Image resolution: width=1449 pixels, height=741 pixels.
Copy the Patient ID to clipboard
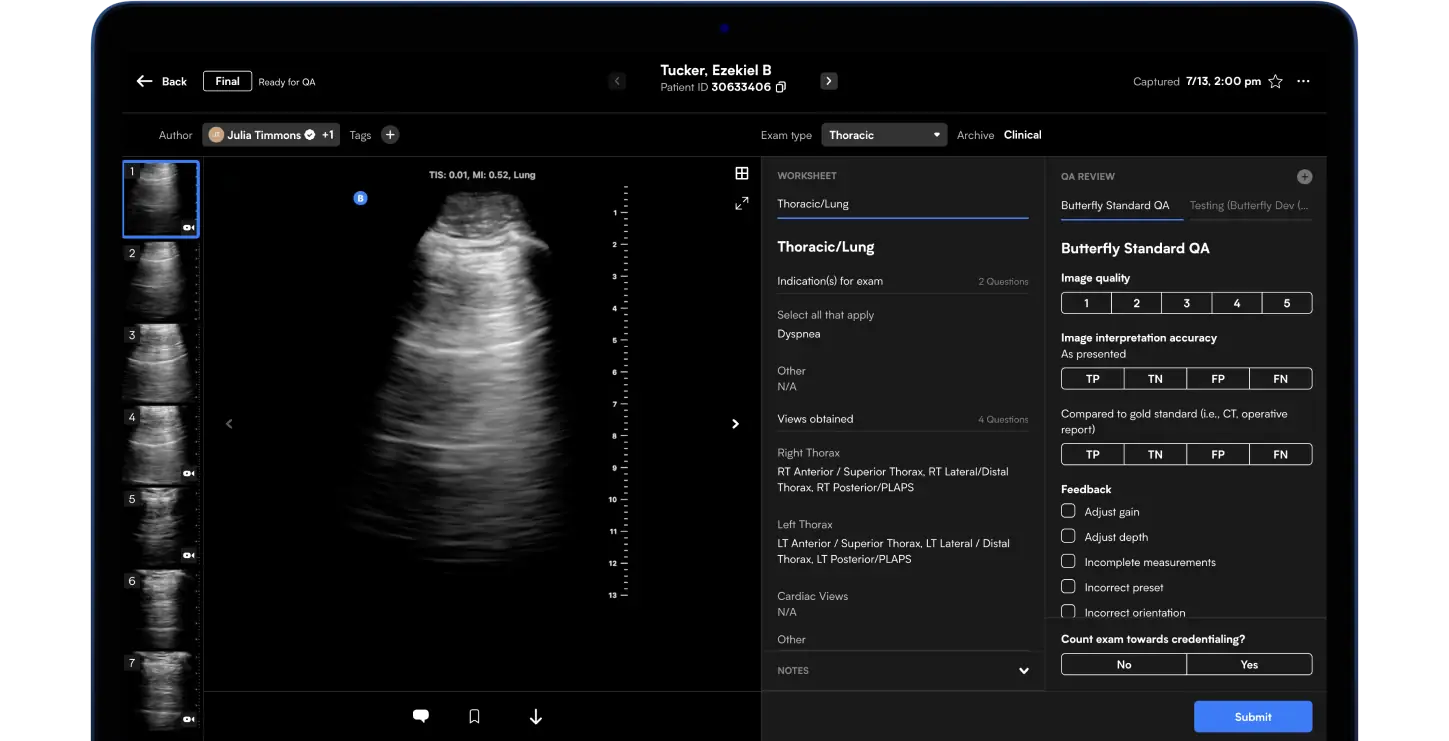[781, 87]
